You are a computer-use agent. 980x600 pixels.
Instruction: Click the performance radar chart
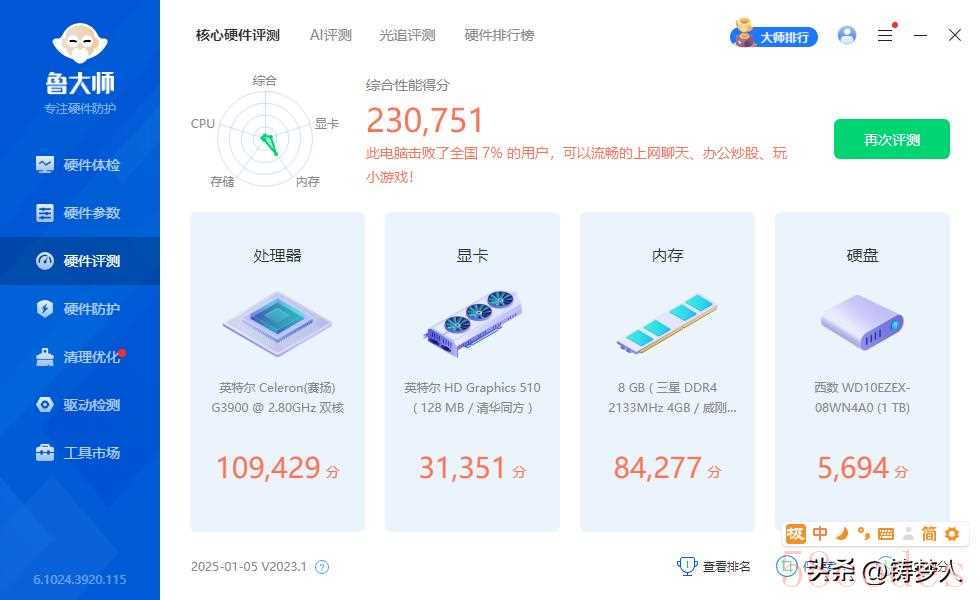point(265,139)
